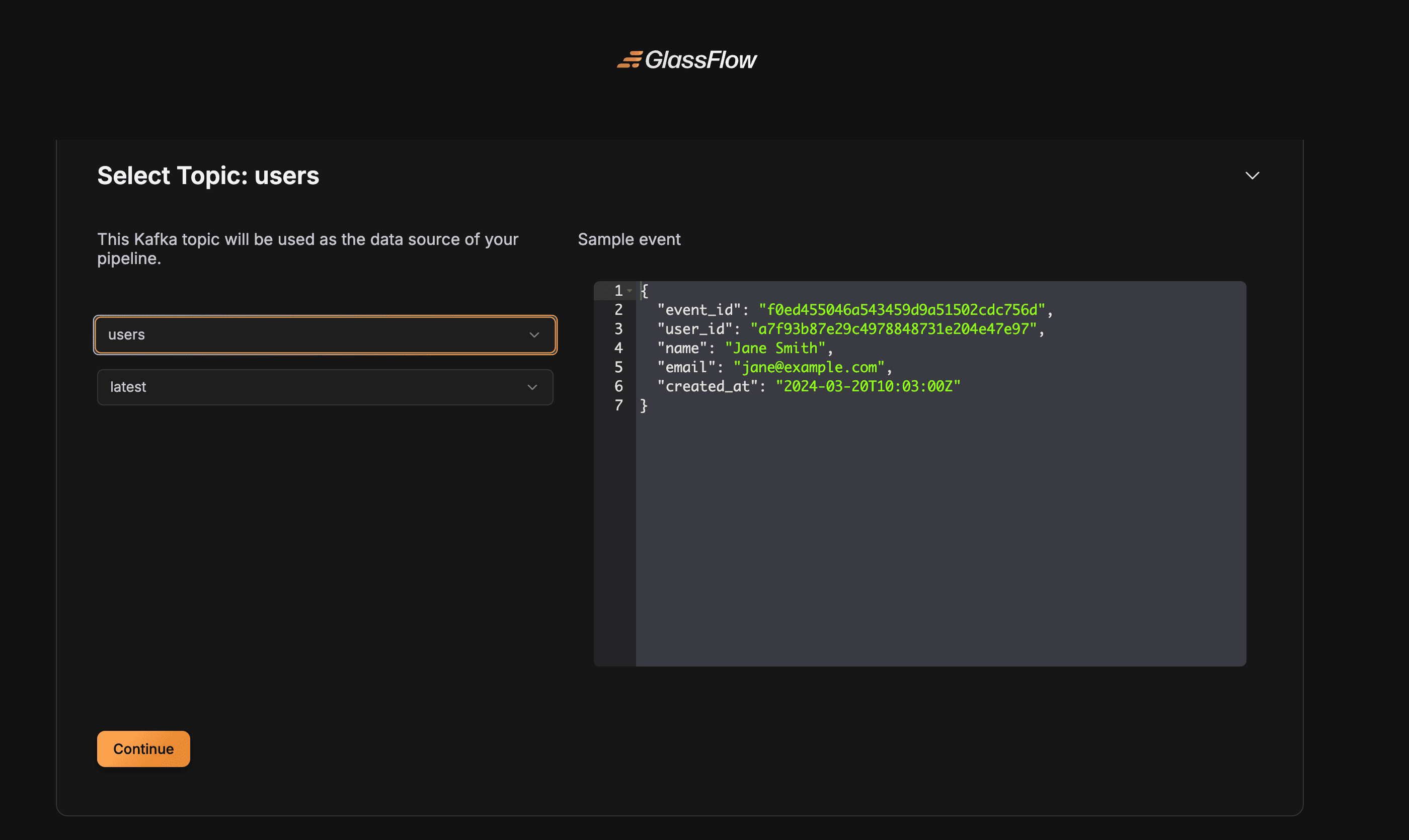Click line number 5 in editor gutter

(x=618, y=367)
